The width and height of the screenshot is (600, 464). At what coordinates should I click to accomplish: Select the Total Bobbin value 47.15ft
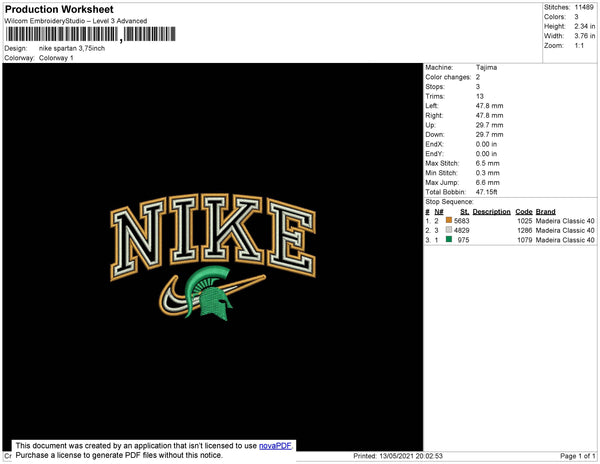point(486,192)
